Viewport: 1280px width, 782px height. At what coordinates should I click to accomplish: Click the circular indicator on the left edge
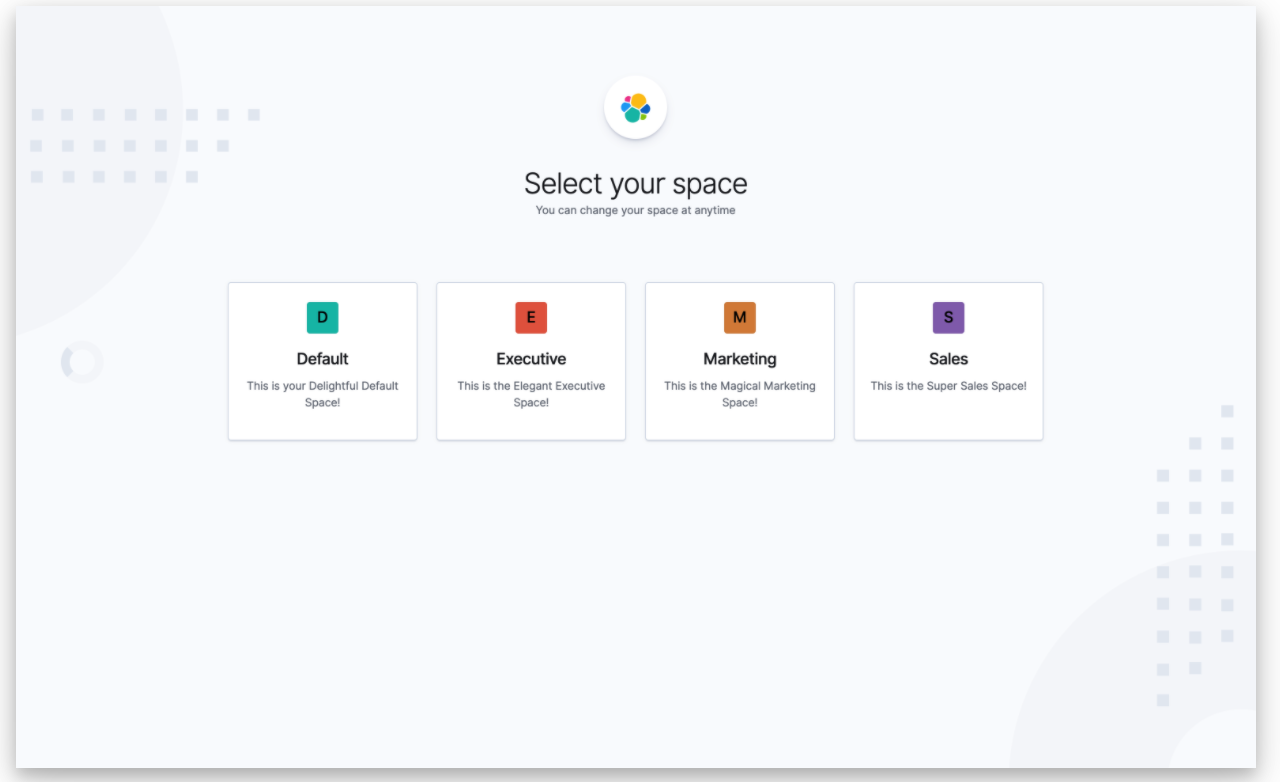pyautogui.click(x=81, y=362)
